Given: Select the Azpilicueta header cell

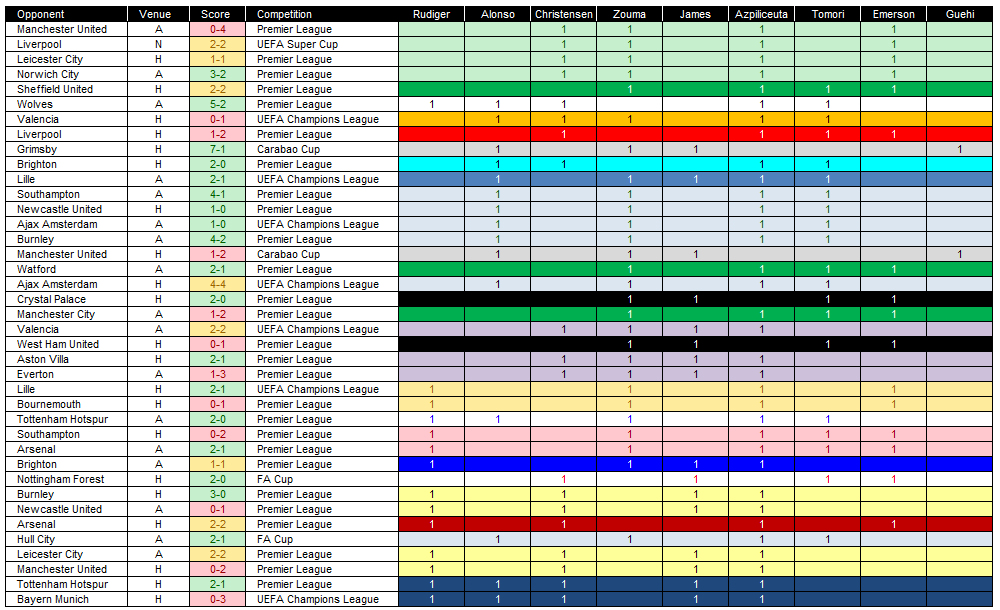Looking at the screenshot, I should pyautogui.click(x=761, y=14).
